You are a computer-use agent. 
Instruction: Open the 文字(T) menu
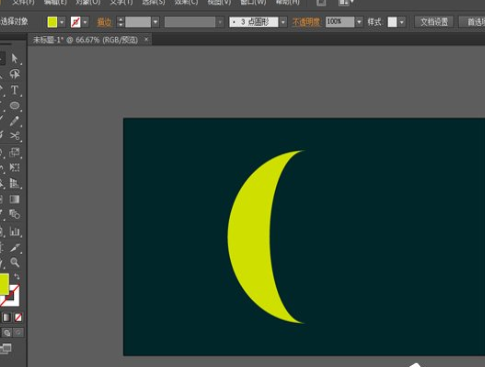121,2
